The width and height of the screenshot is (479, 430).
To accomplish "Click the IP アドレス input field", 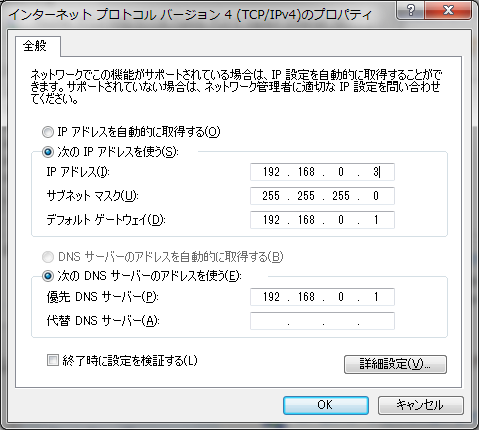I will (x=322, y=172).
